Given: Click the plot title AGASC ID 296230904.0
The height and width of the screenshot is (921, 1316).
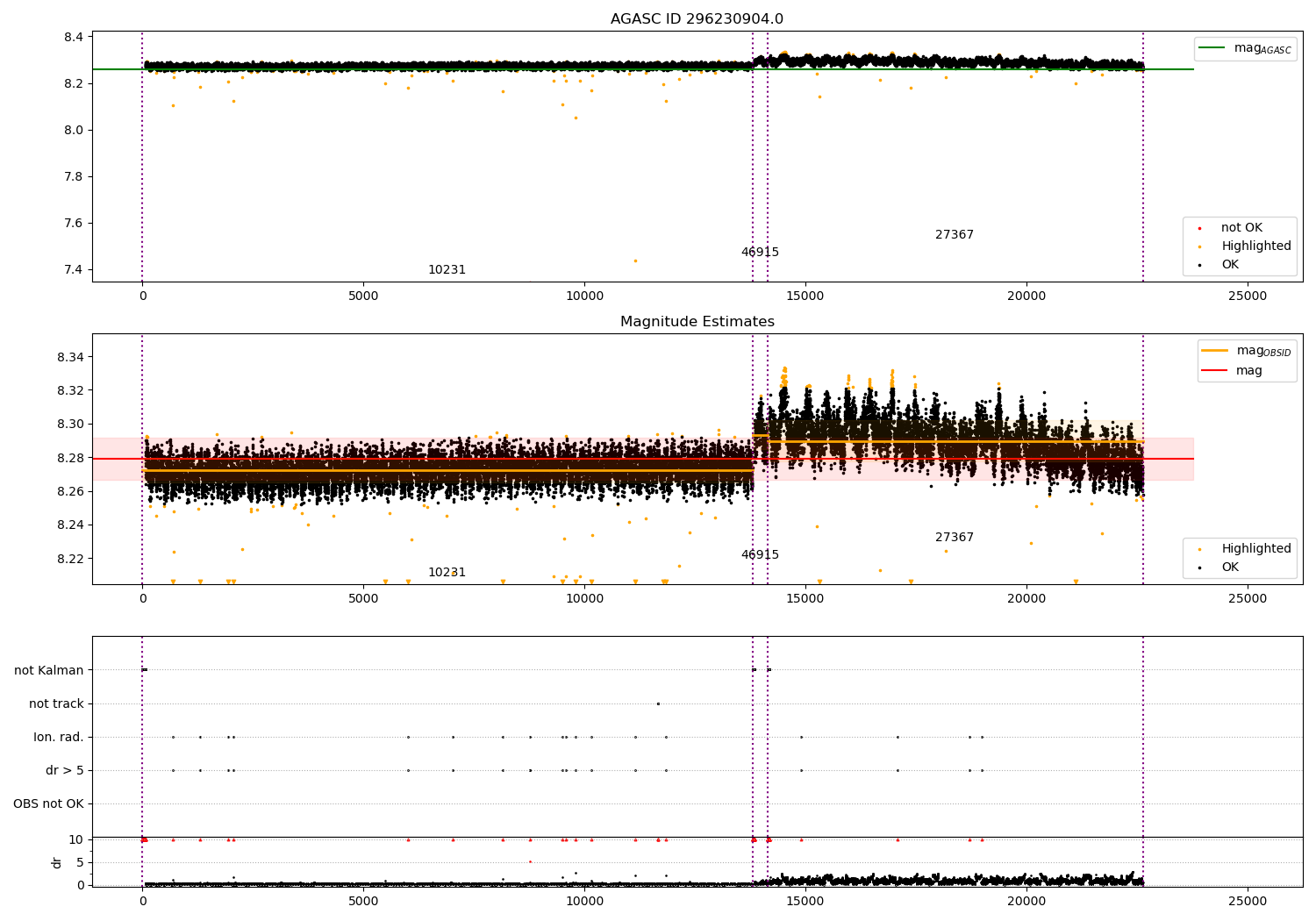Looking at the screenshot, I should 697,19.
